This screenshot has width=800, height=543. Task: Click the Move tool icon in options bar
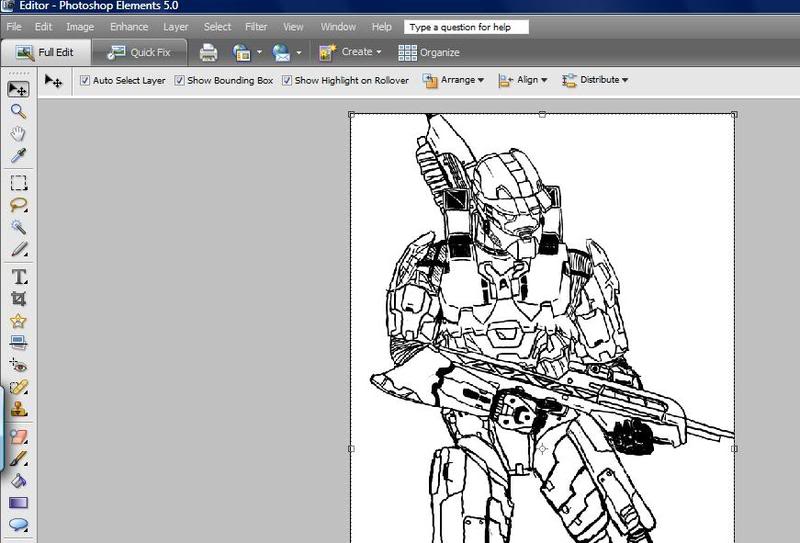(53, 81)
